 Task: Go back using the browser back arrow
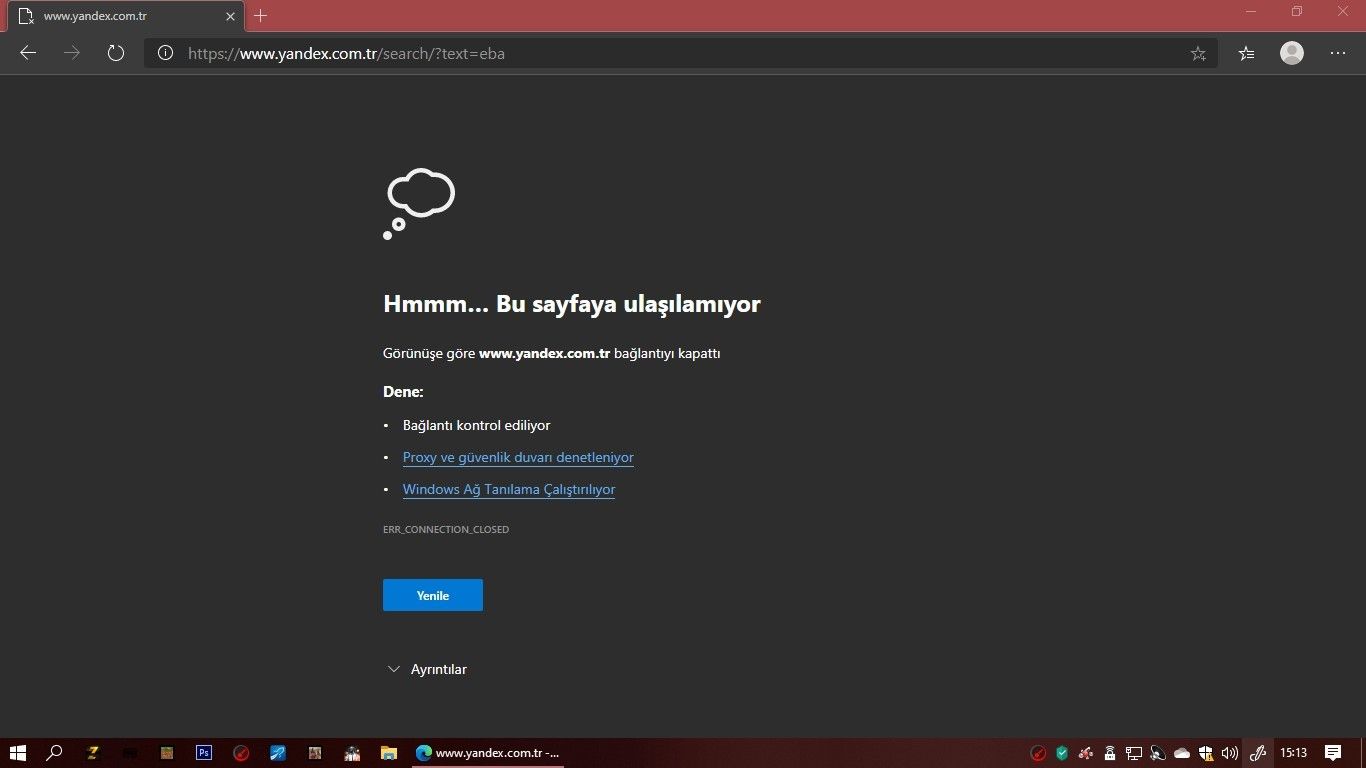click(28, 53)
